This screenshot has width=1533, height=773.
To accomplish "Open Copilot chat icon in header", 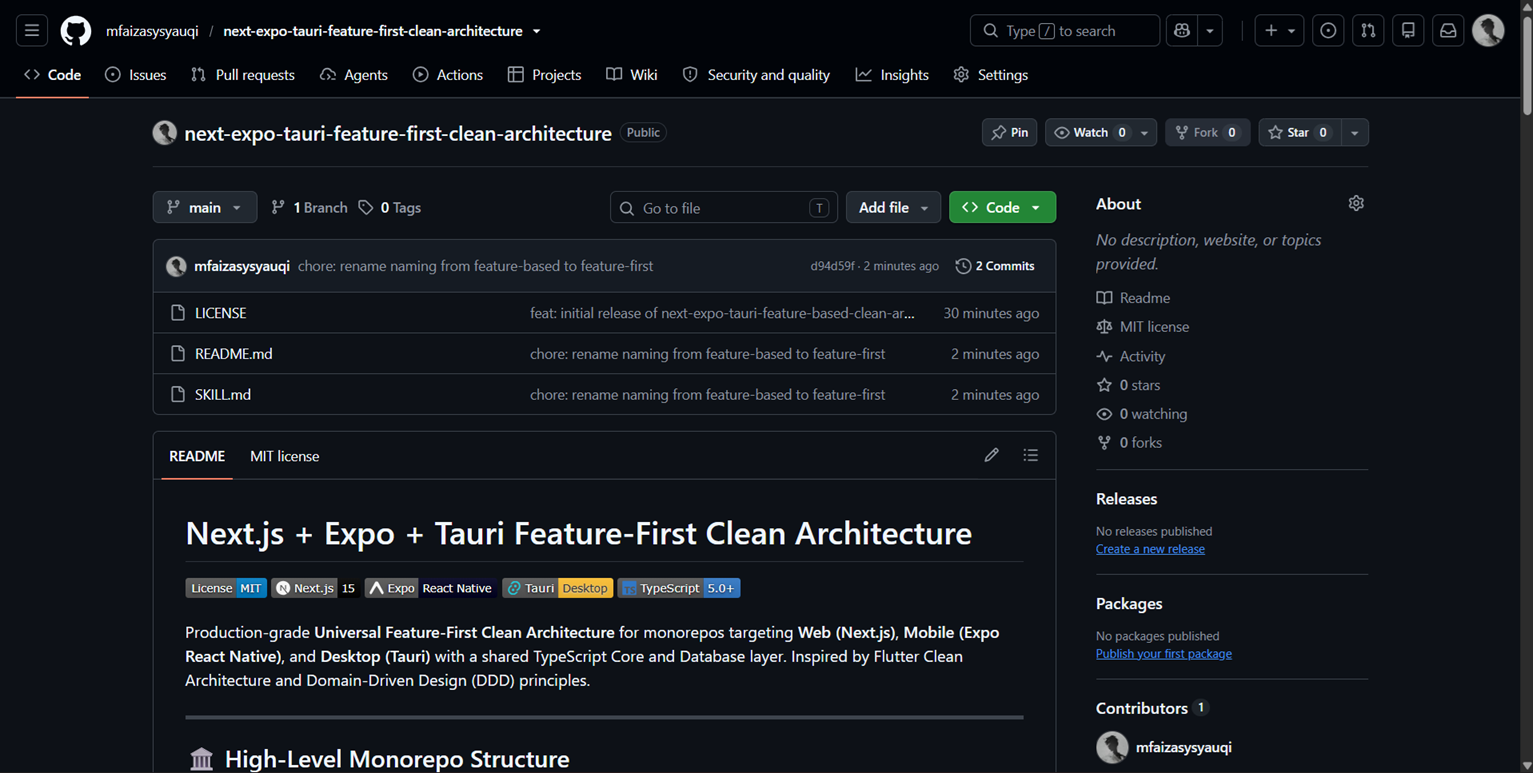I will coord(1182,31).
